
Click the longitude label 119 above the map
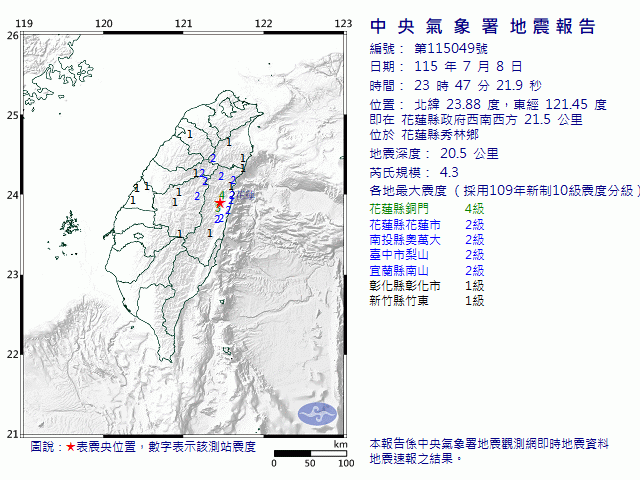point(24,23)
